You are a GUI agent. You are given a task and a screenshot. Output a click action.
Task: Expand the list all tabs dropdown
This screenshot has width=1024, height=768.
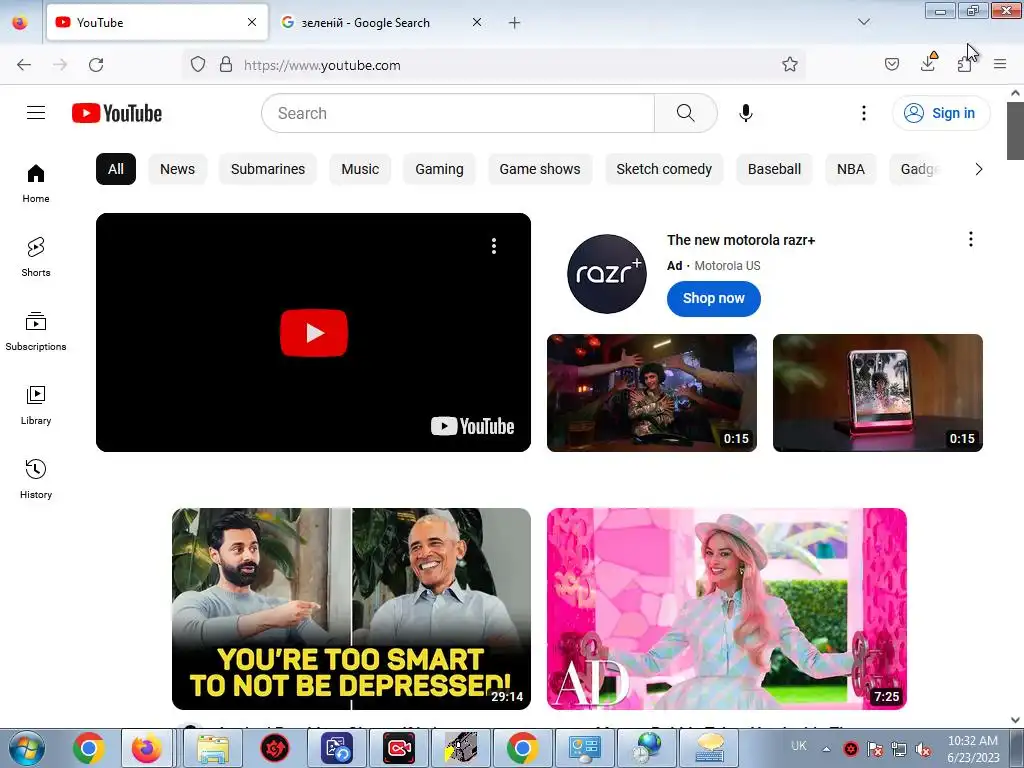point(863,22)
